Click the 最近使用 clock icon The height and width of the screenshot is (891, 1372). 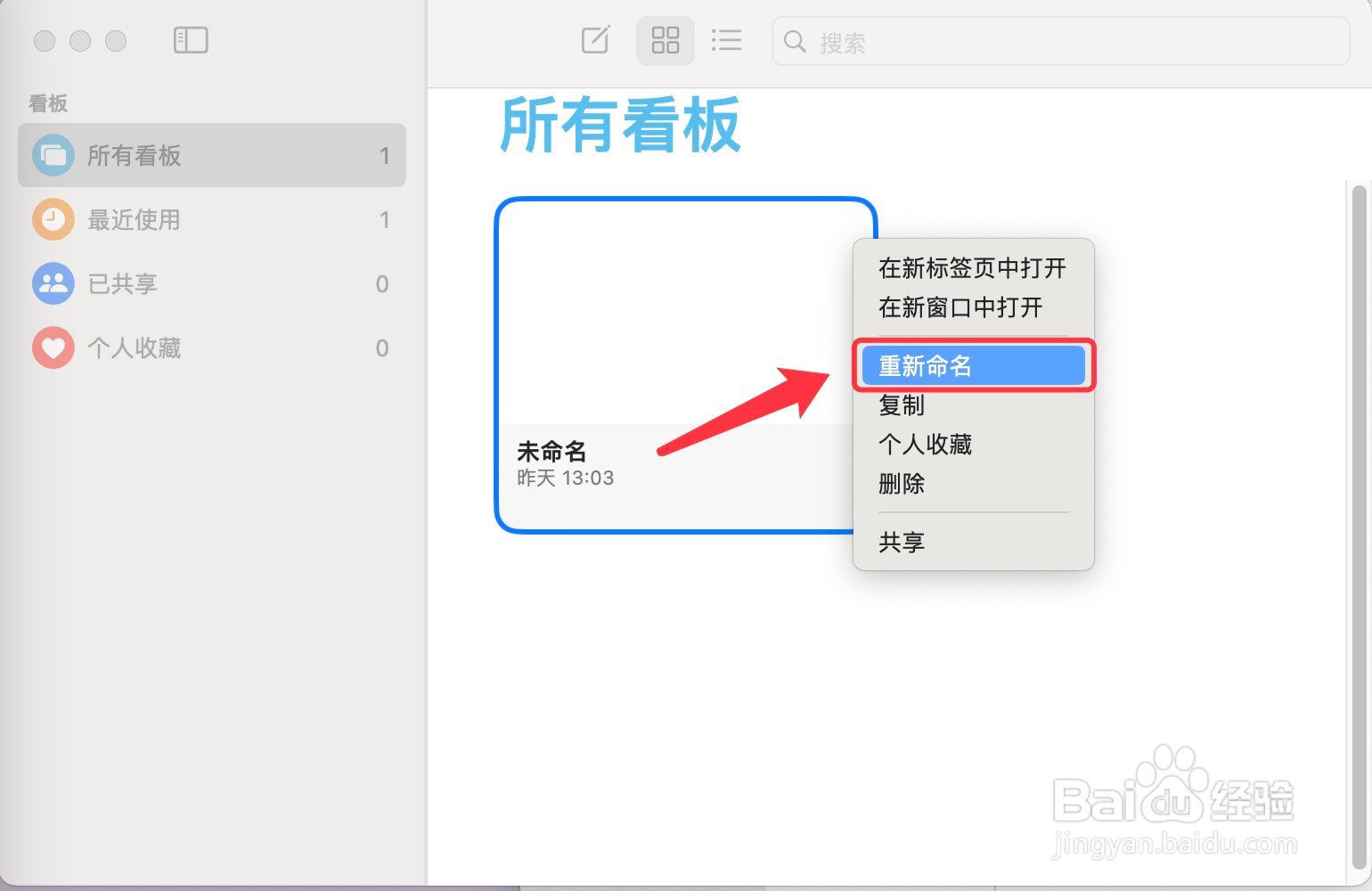coord(53,219)
